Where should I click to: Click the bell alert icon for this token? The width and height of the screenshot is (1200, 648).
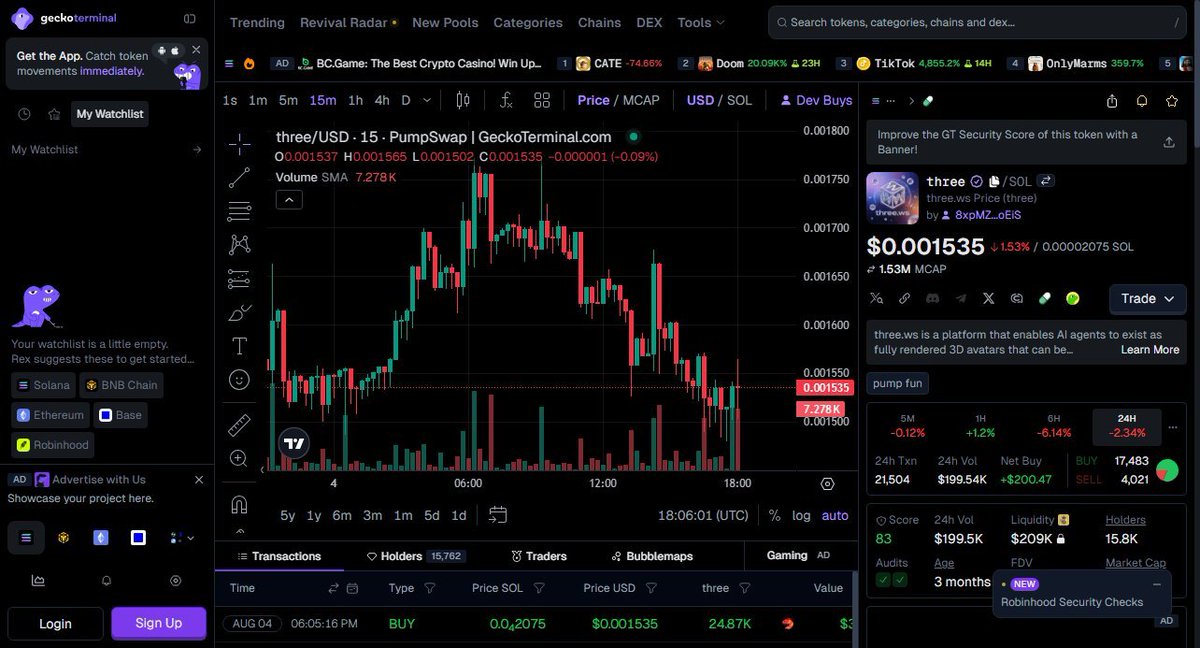tap(1142, 101)
